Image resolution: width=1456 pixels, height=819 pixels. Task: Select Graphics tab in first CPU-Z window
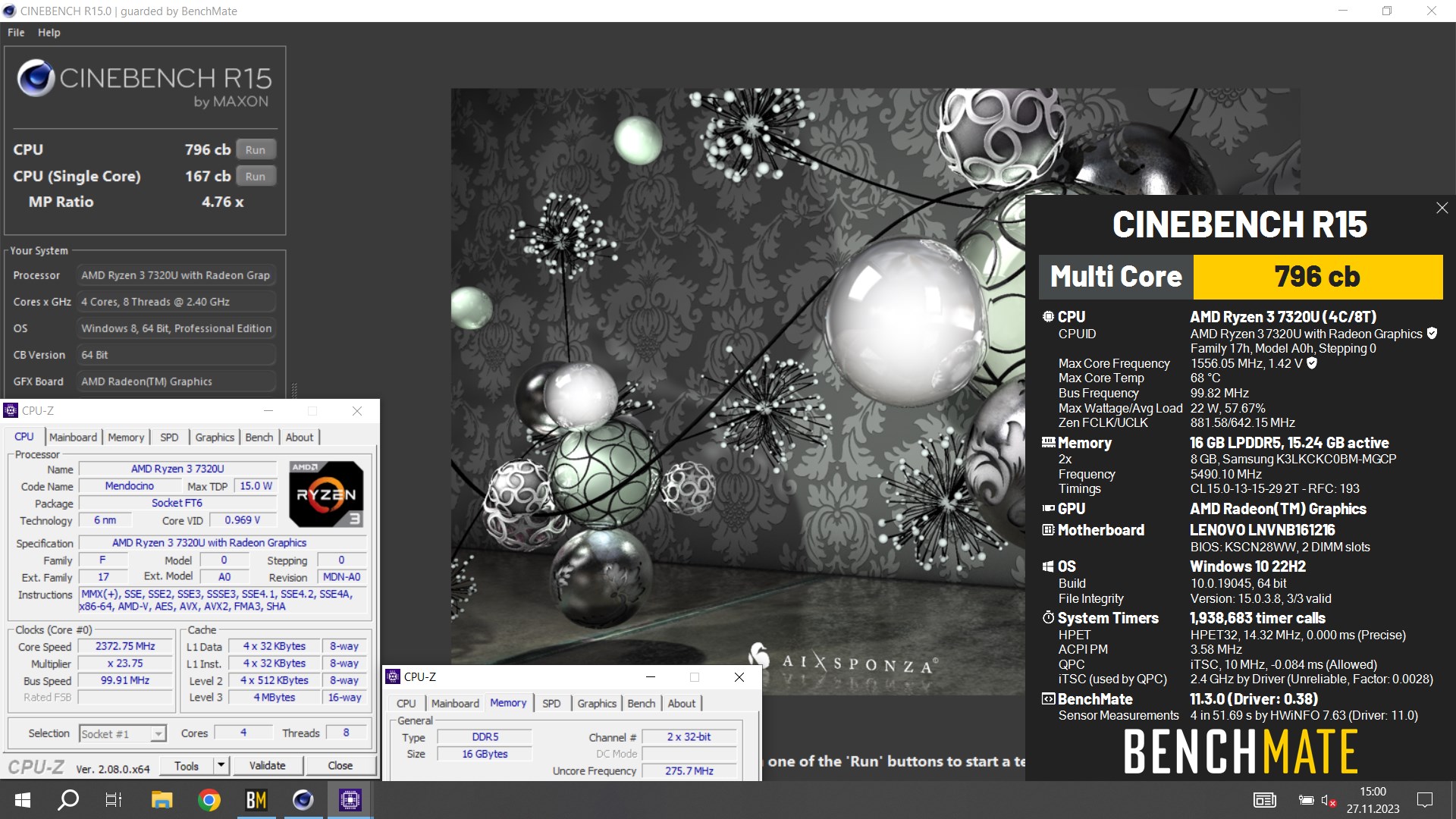215,438
